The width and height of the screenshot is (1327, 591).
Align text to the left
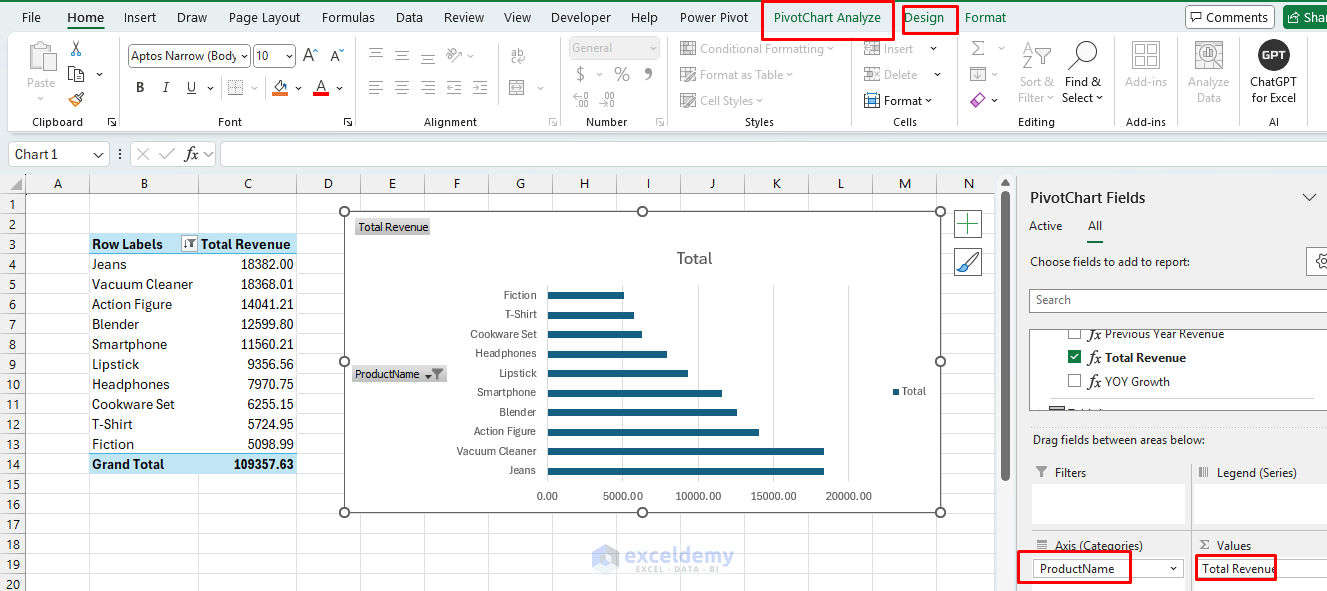click(376, 88)
